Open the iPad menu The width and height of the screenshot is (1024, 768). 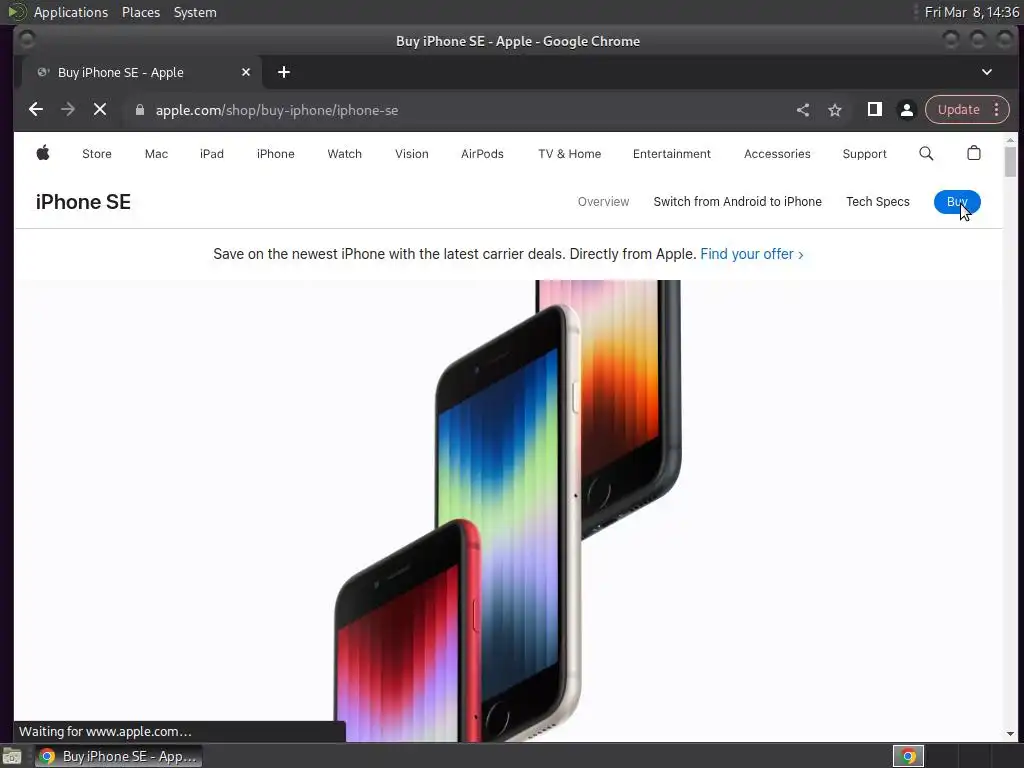[x=212, y=154]
